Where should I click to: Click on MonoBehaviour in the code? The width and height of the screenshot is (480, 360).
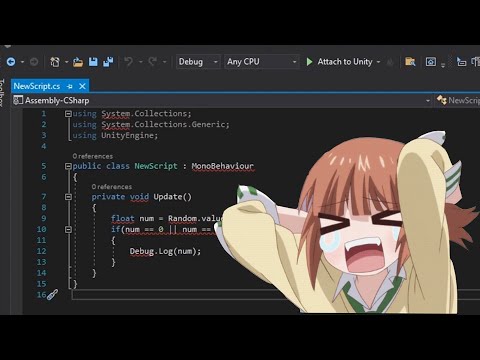coord(222,166)
